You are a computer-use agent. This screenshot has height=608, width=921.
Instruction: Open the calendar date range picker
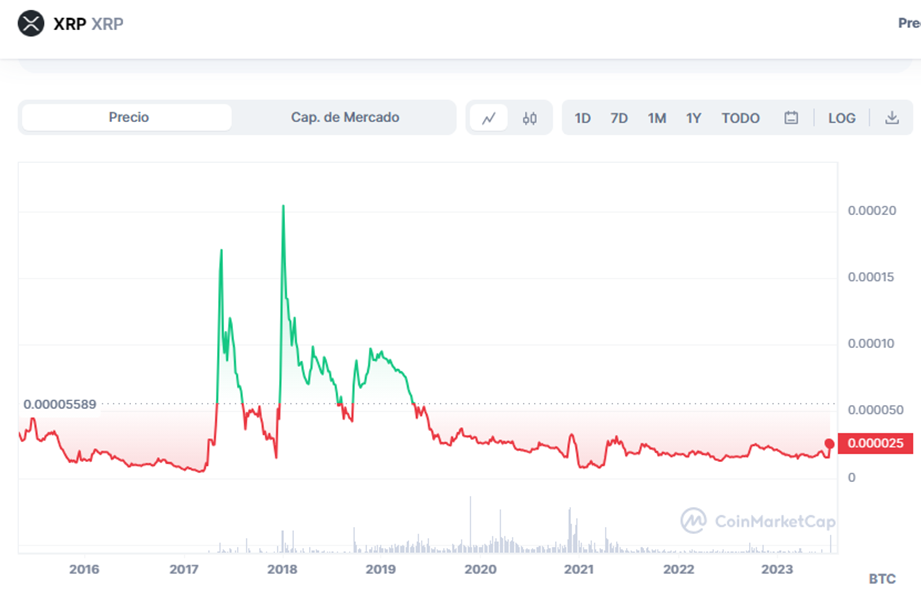[x=791, y=118]
